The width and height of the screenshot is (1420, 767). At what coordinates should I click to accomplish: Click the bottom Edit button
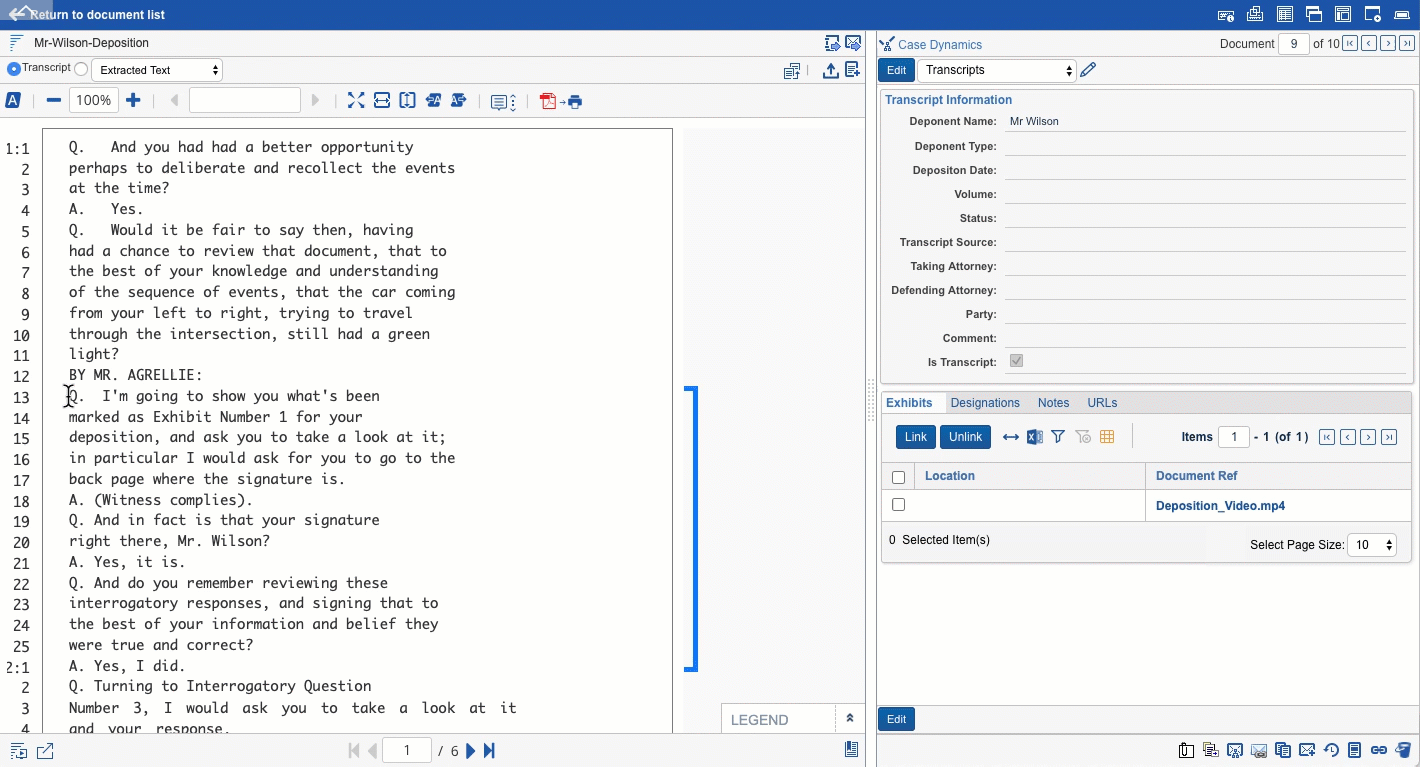897,719
